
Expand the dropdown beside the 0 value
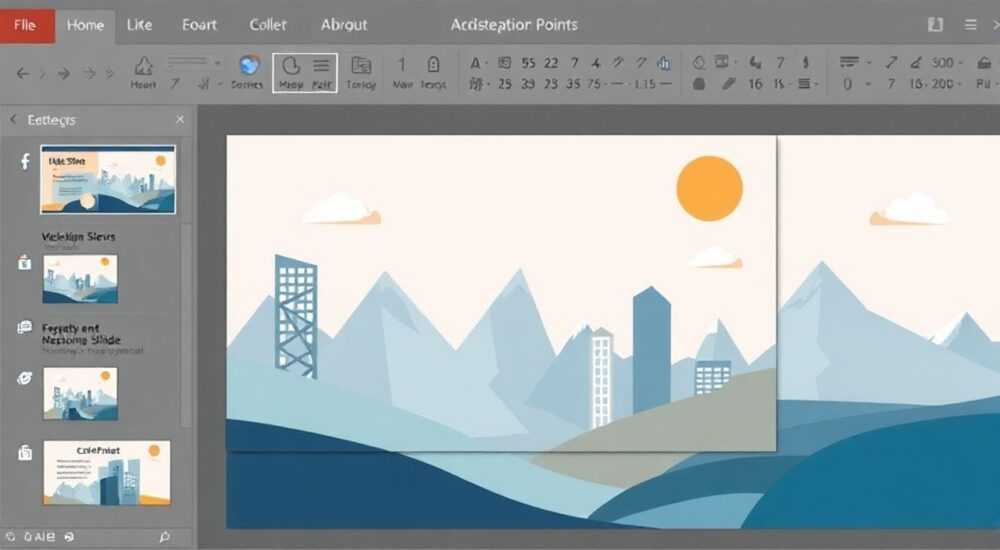pos(868,84)
